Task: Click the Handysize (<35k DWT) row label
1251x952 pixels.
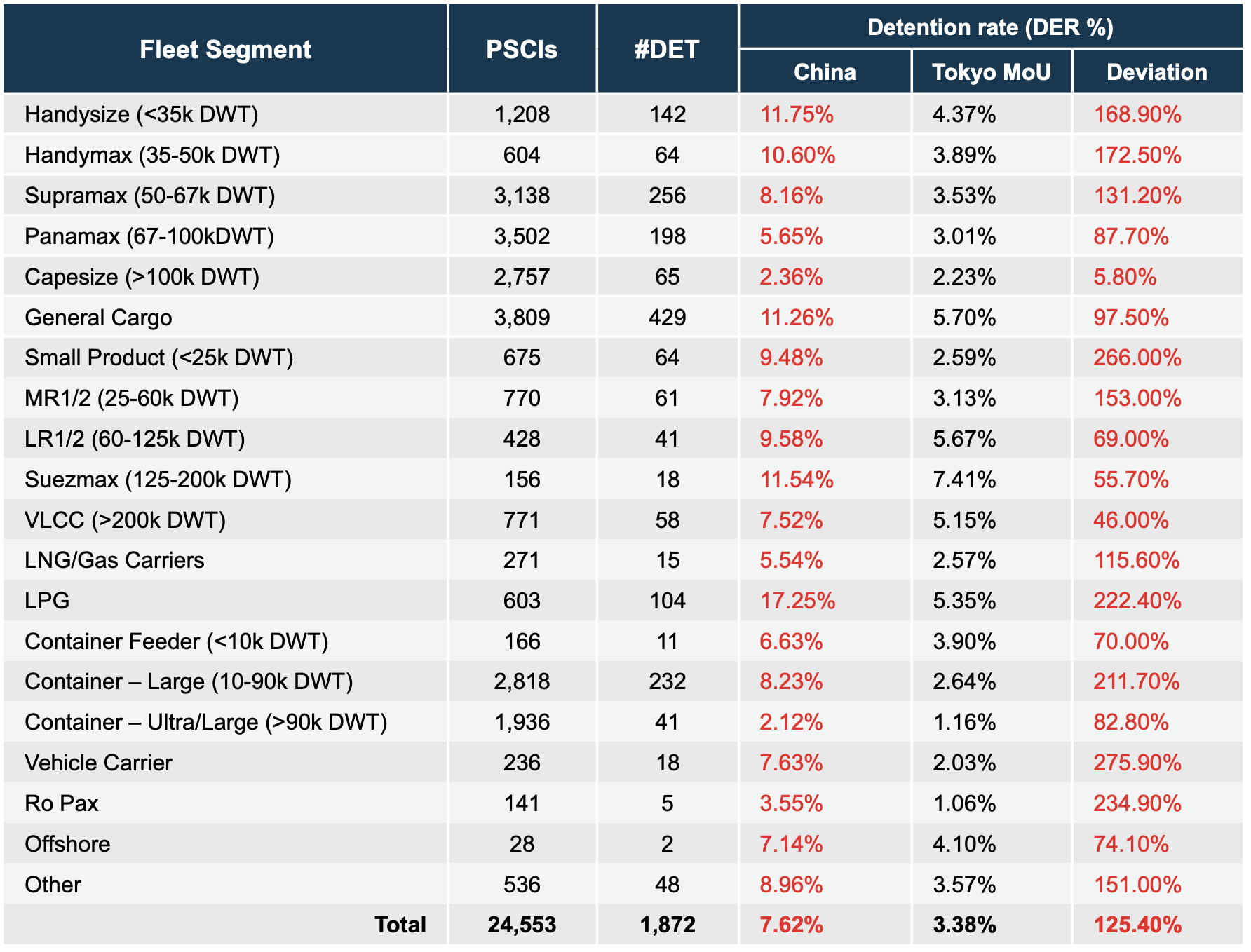Action: [142, 114]
